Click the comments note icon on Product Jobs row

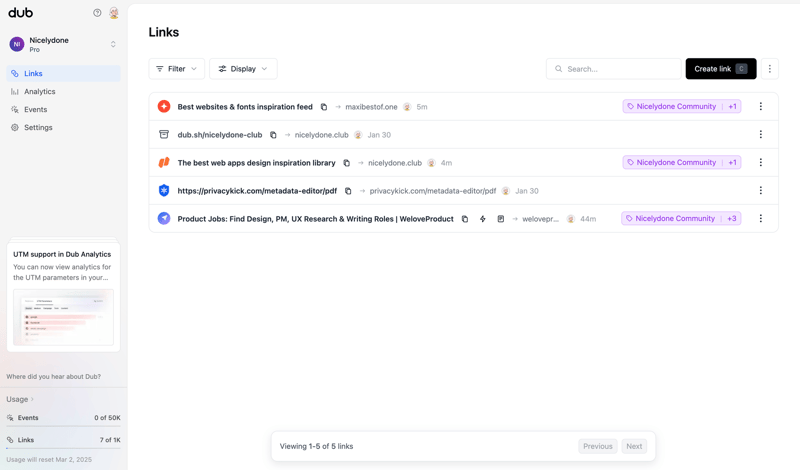[501, 219]
